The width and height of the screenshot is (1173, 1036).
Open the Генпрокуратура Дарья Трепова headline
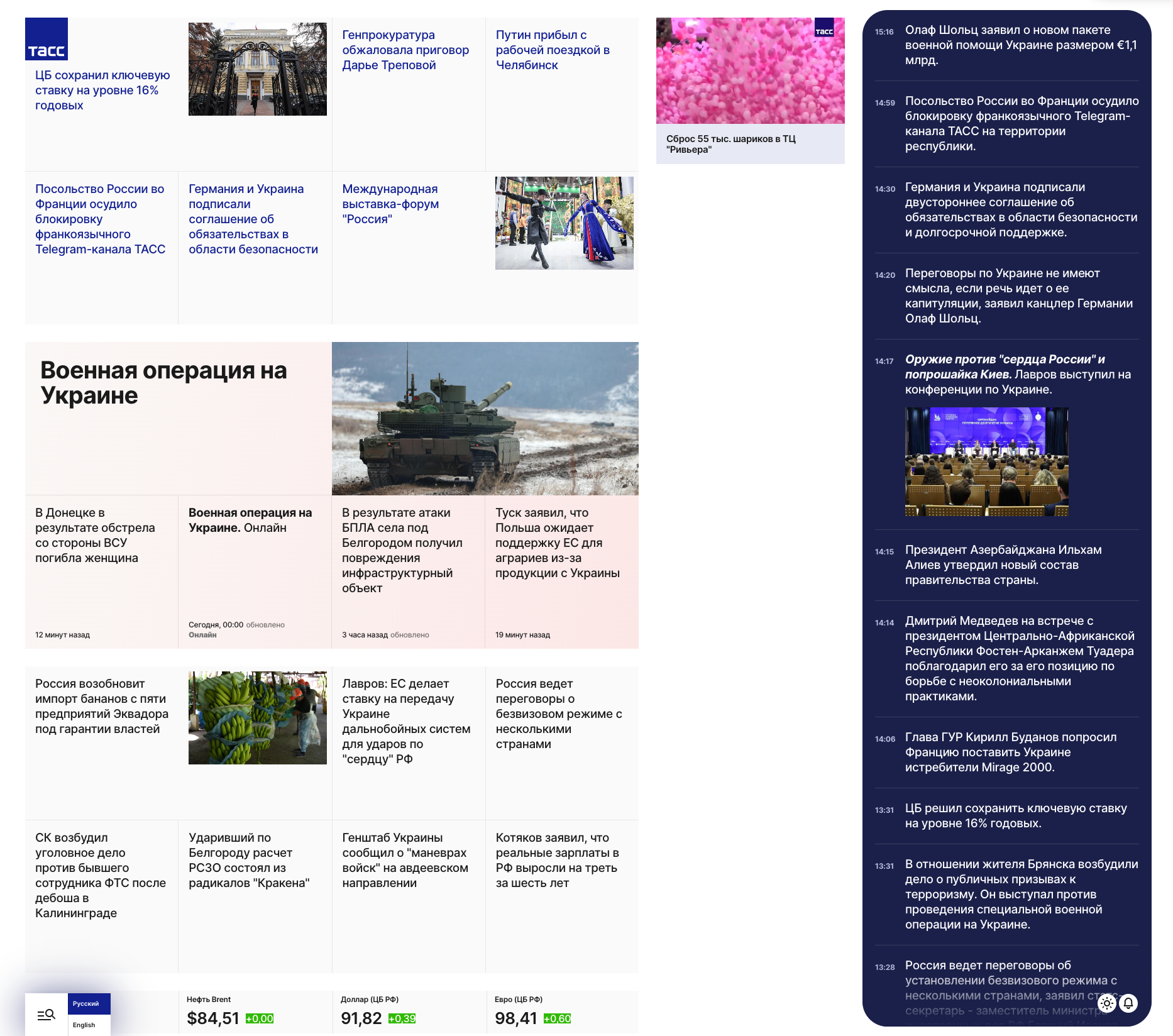(x=405, y=50)
